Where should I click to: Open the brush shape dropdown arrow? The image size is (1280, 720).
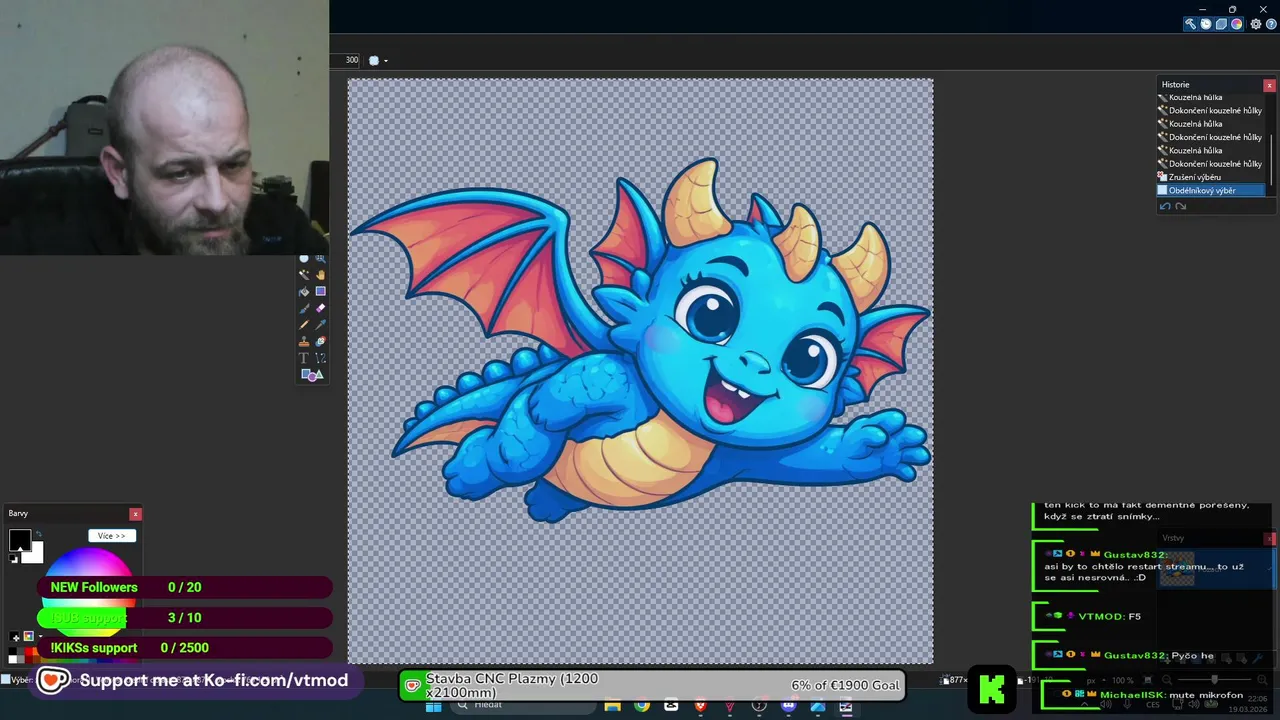[x=385, y=61]
